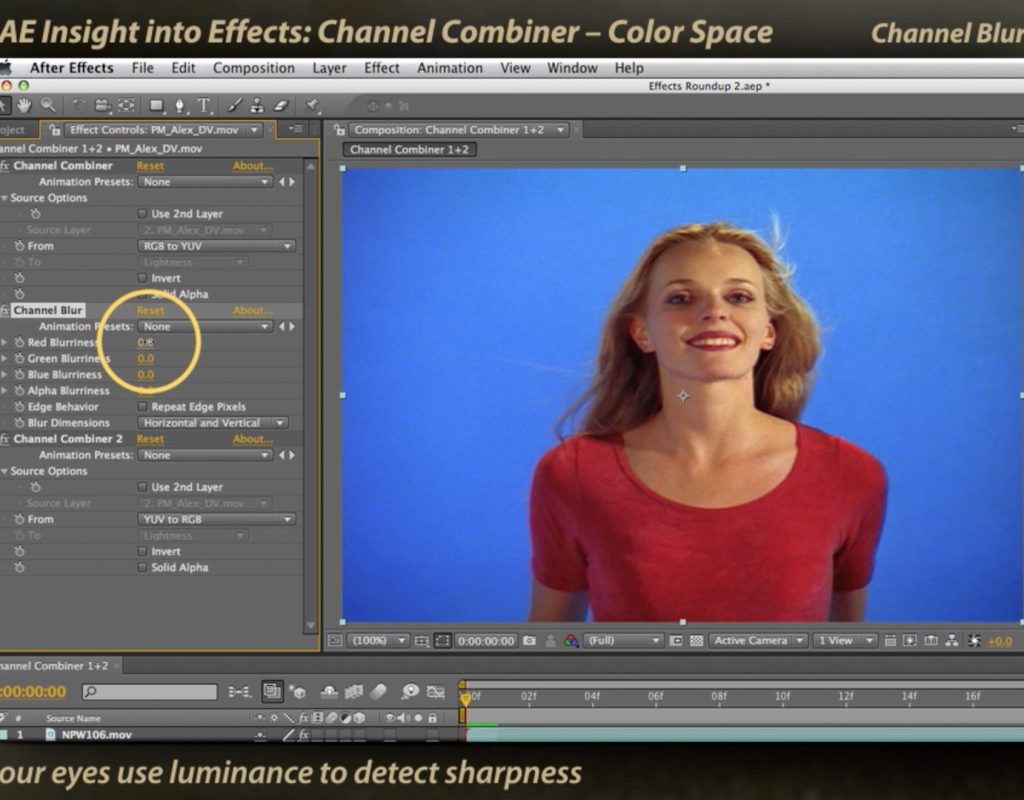Select the Type tool
1024x800 pixels.
coord(204,105)
